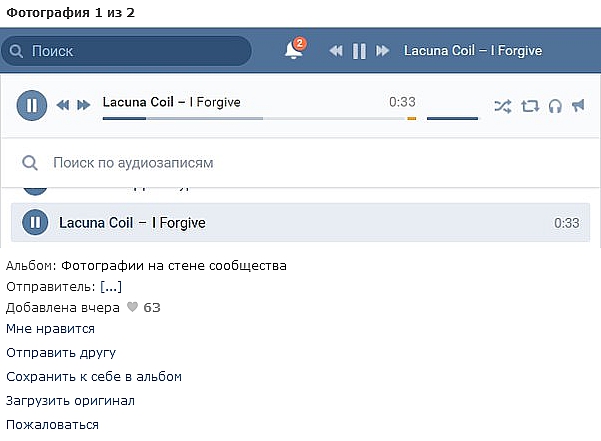Toggle repeat for the current track

pyautogui.click(x=530, y=105)
